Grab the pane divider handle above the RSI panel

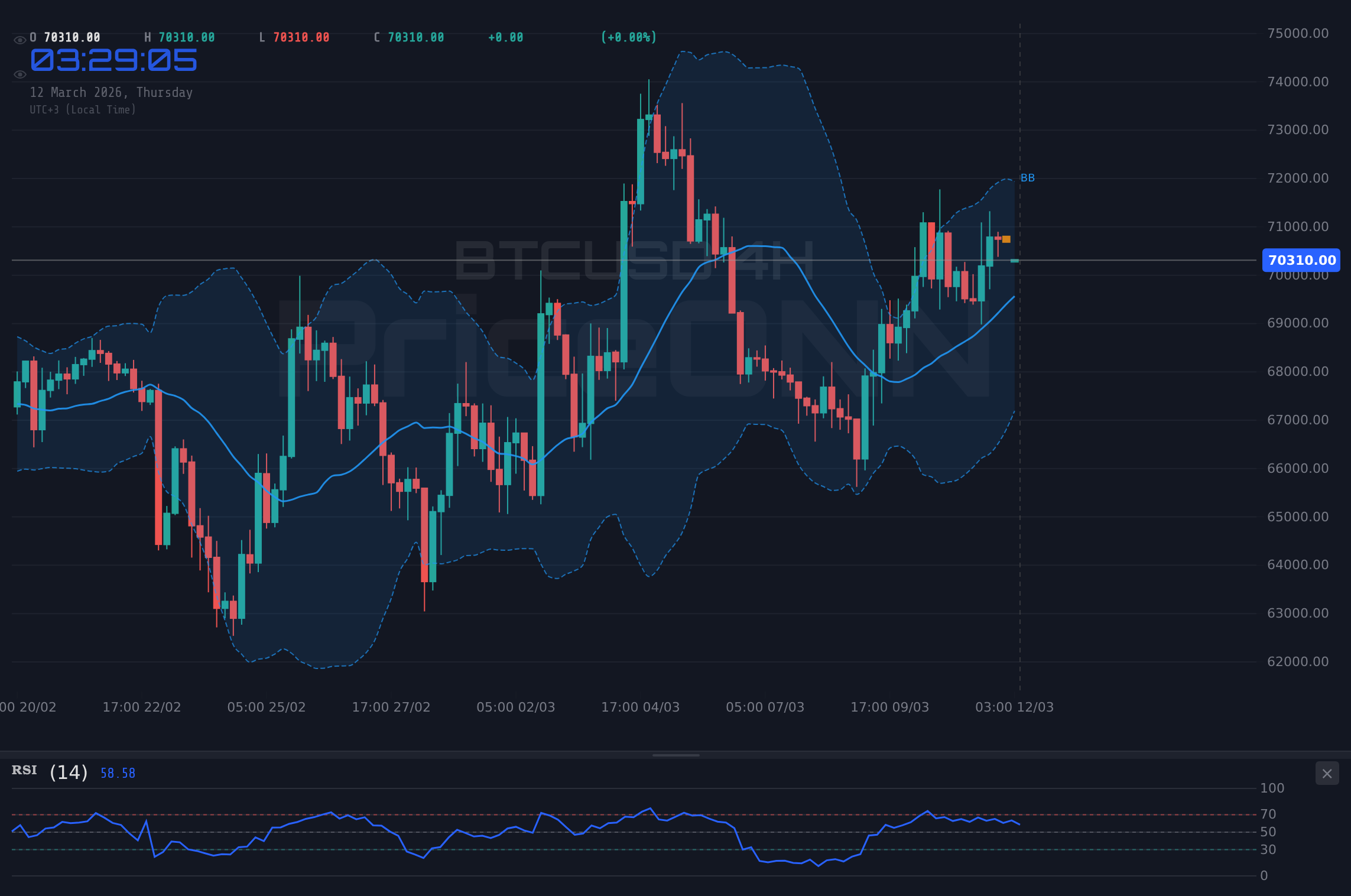click(675, 755)
